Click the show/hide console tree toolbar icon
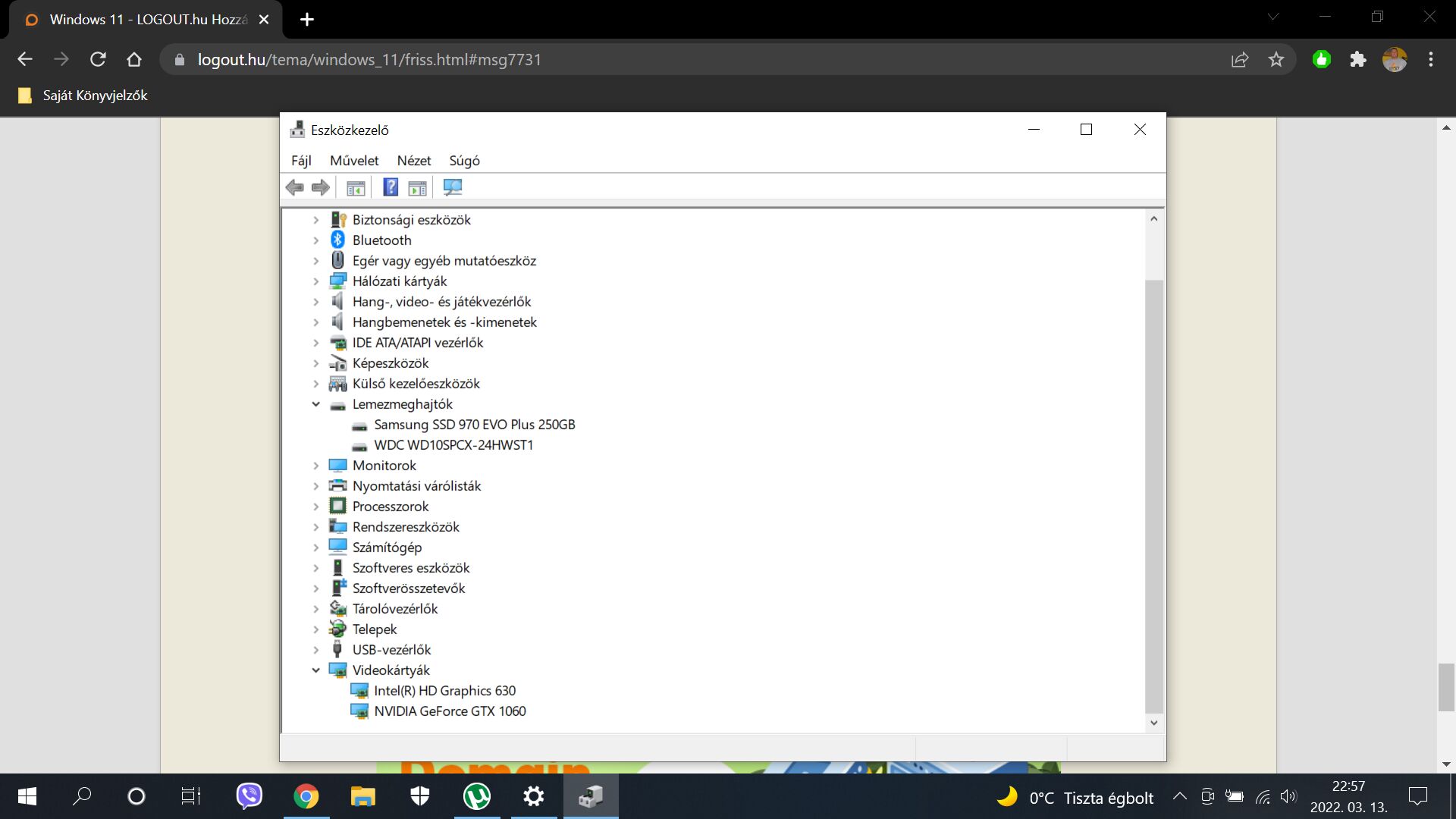This screenshot has height=819, width=1456. (x=356, y=187)
